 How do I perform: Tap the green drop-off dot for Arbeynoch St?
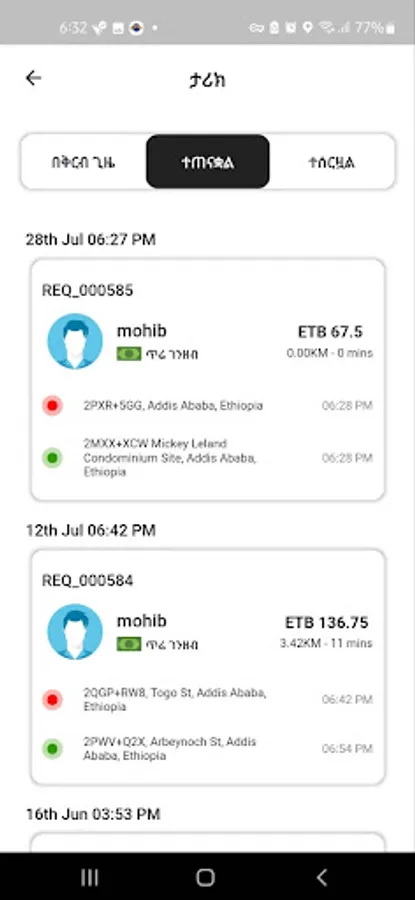[x=53, y=748]
